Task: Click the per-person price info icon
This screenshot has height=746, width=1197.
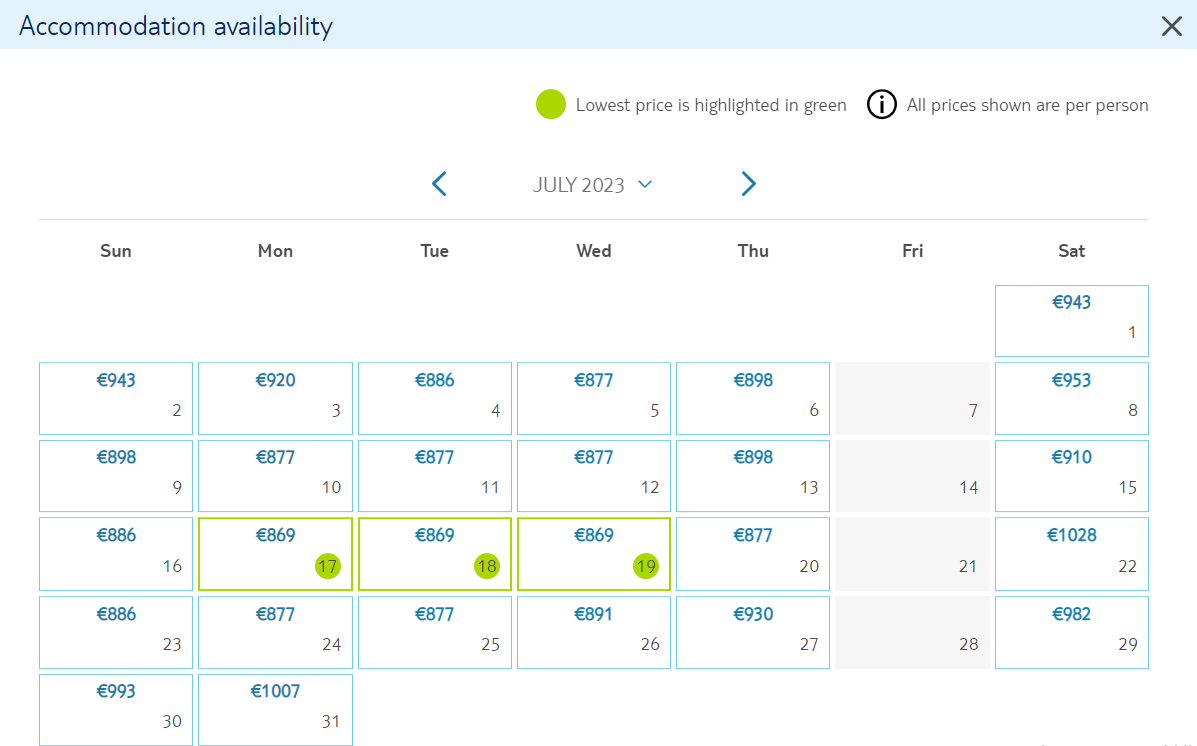Action: coord(882,105)
